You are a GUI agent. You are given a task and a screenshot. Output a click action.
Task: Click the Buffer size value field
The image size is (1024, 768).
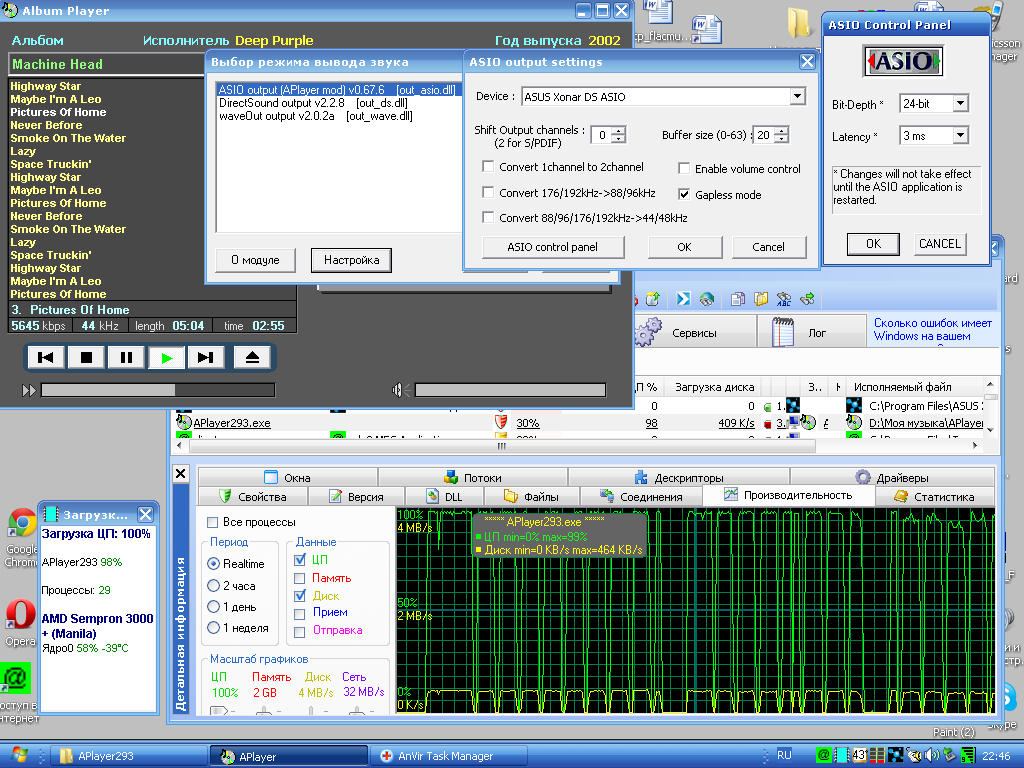click(764, 135)
